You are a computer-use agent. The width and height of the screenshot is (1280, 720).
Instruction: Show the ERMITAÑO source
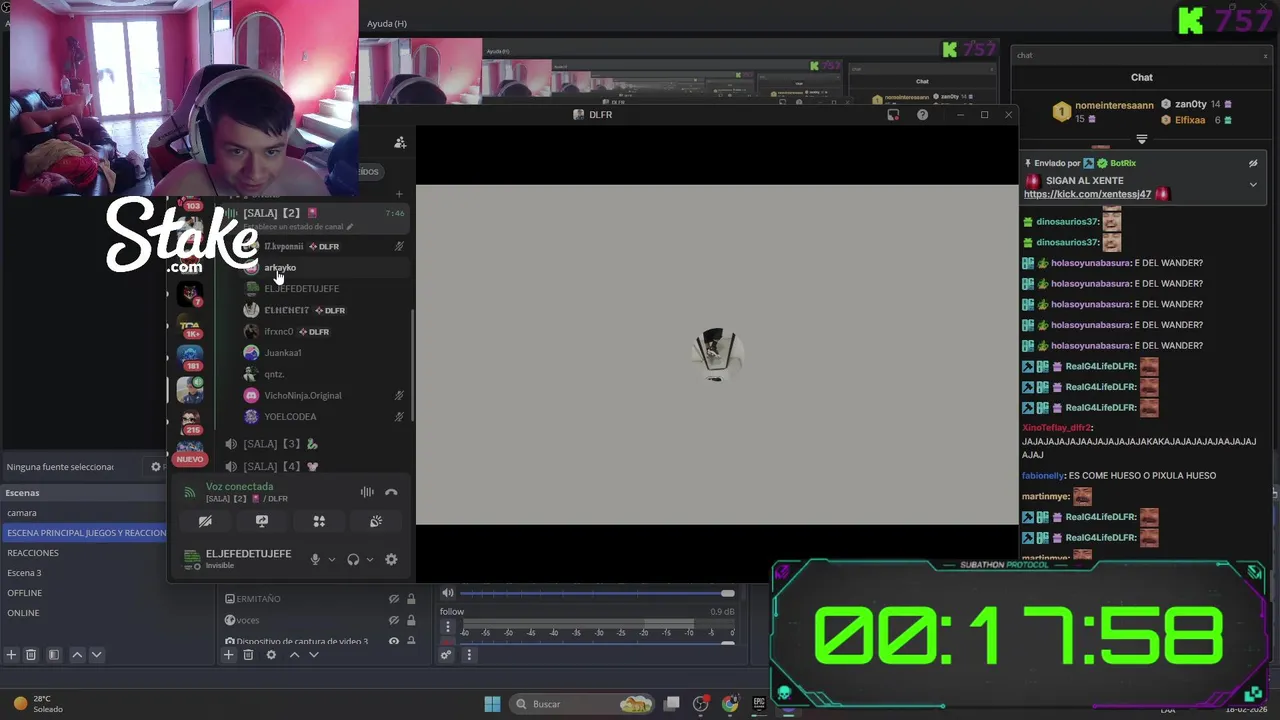point(394,599)
